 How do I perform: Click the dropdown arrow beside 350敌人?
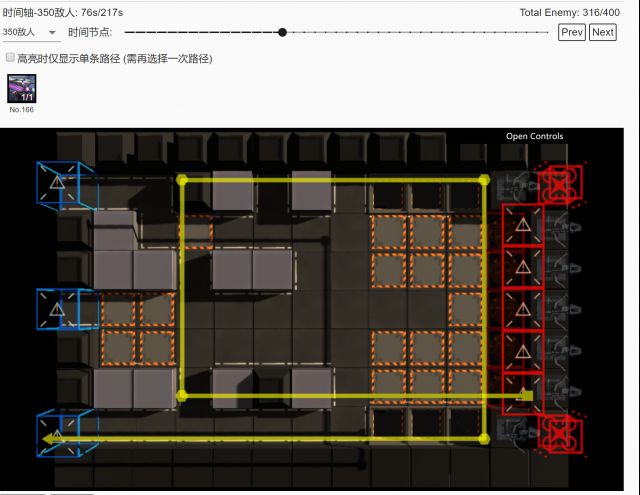coord(52,32)
